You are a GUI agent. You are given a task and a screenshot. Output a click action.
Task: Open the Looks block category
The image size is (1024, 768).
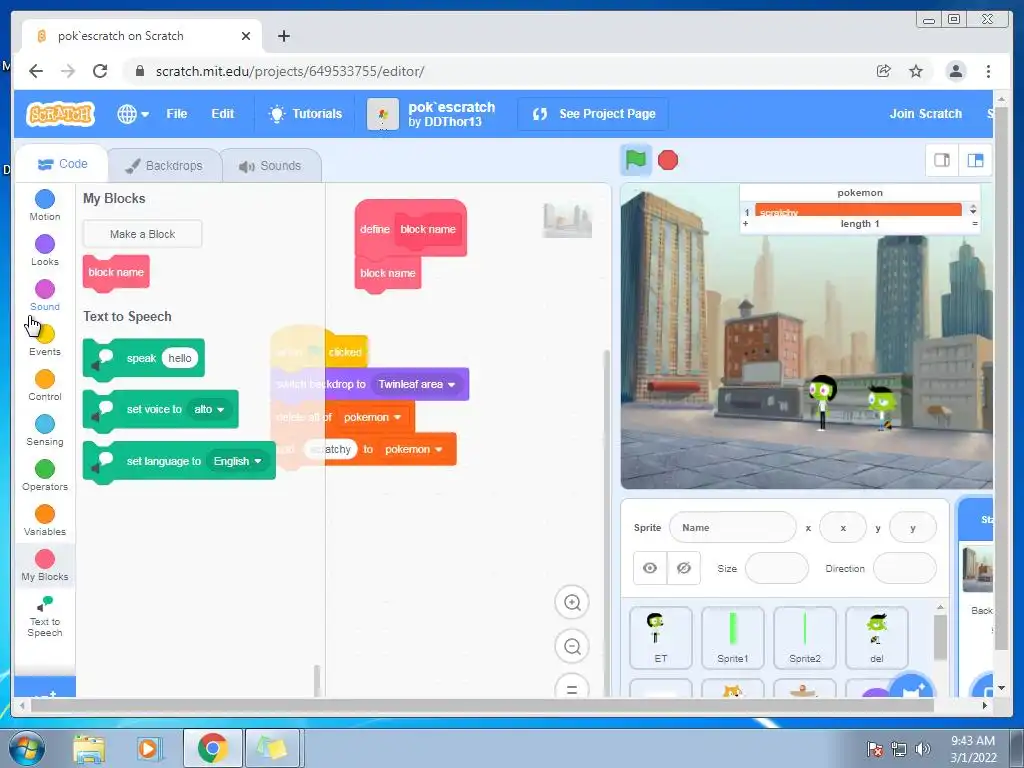44,250
